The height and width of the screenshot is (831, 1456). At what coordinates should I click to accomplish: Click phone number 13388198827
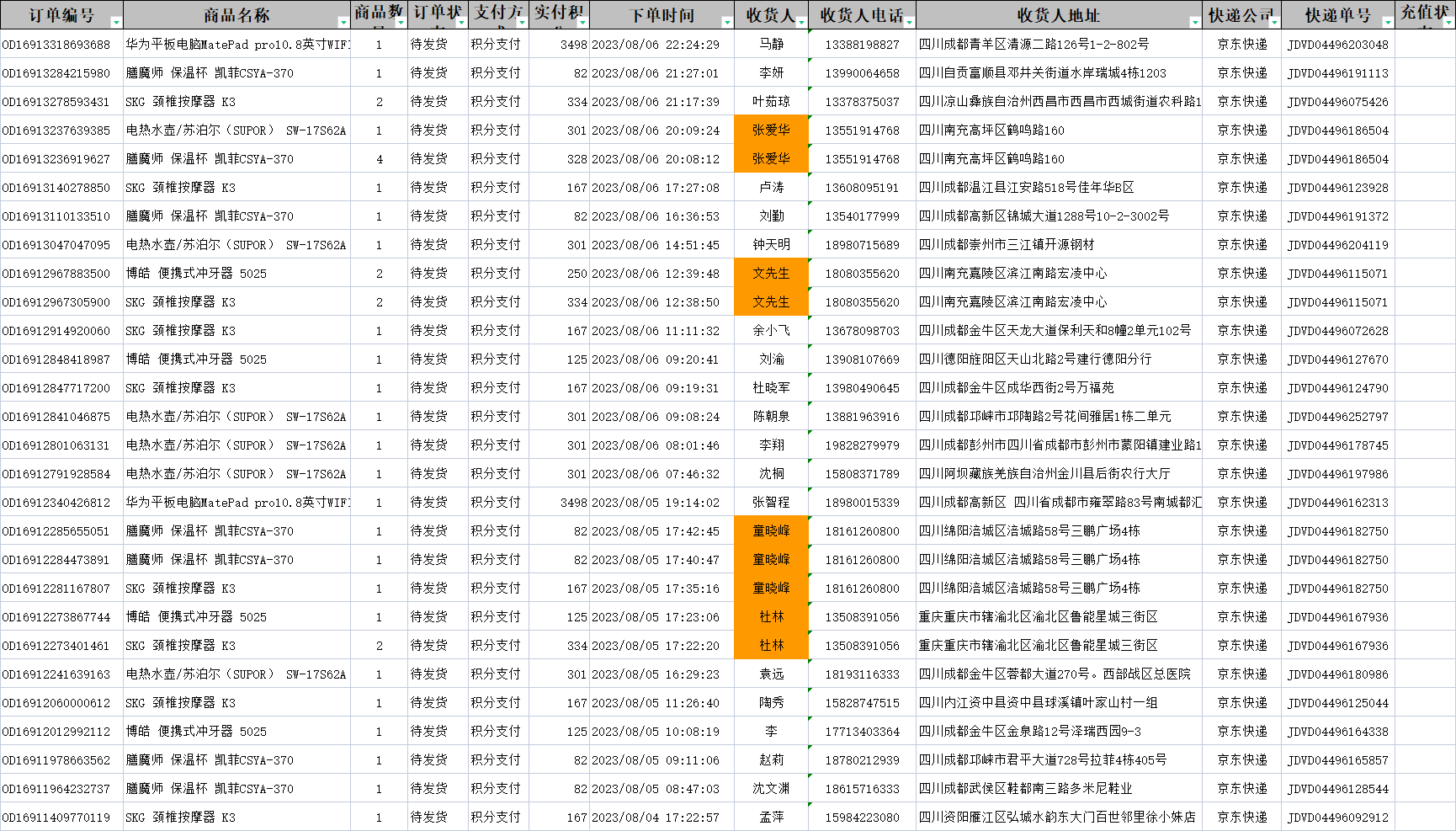click(862, 45)
